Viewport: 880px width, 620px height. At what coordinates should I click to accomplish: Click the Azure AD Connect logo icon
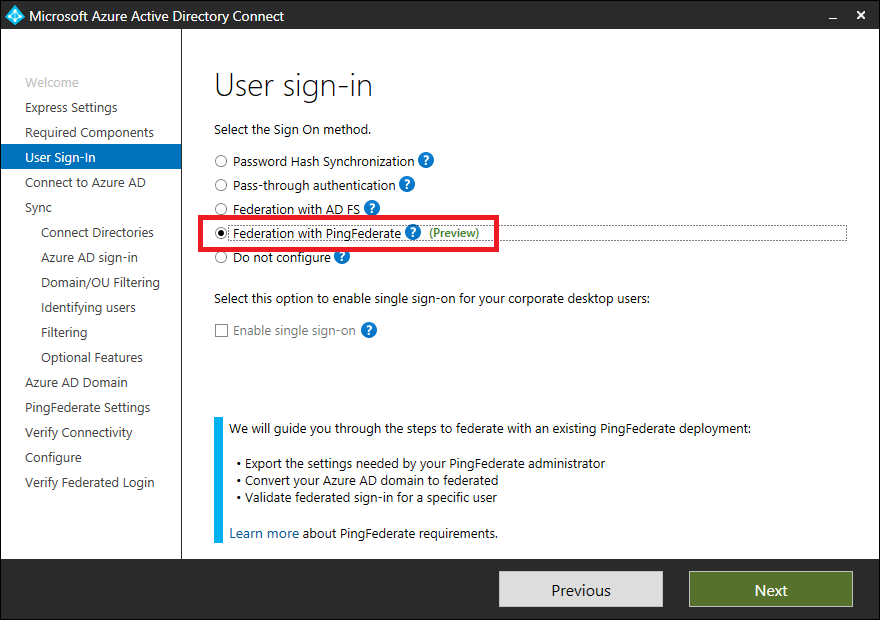point(15,16)
